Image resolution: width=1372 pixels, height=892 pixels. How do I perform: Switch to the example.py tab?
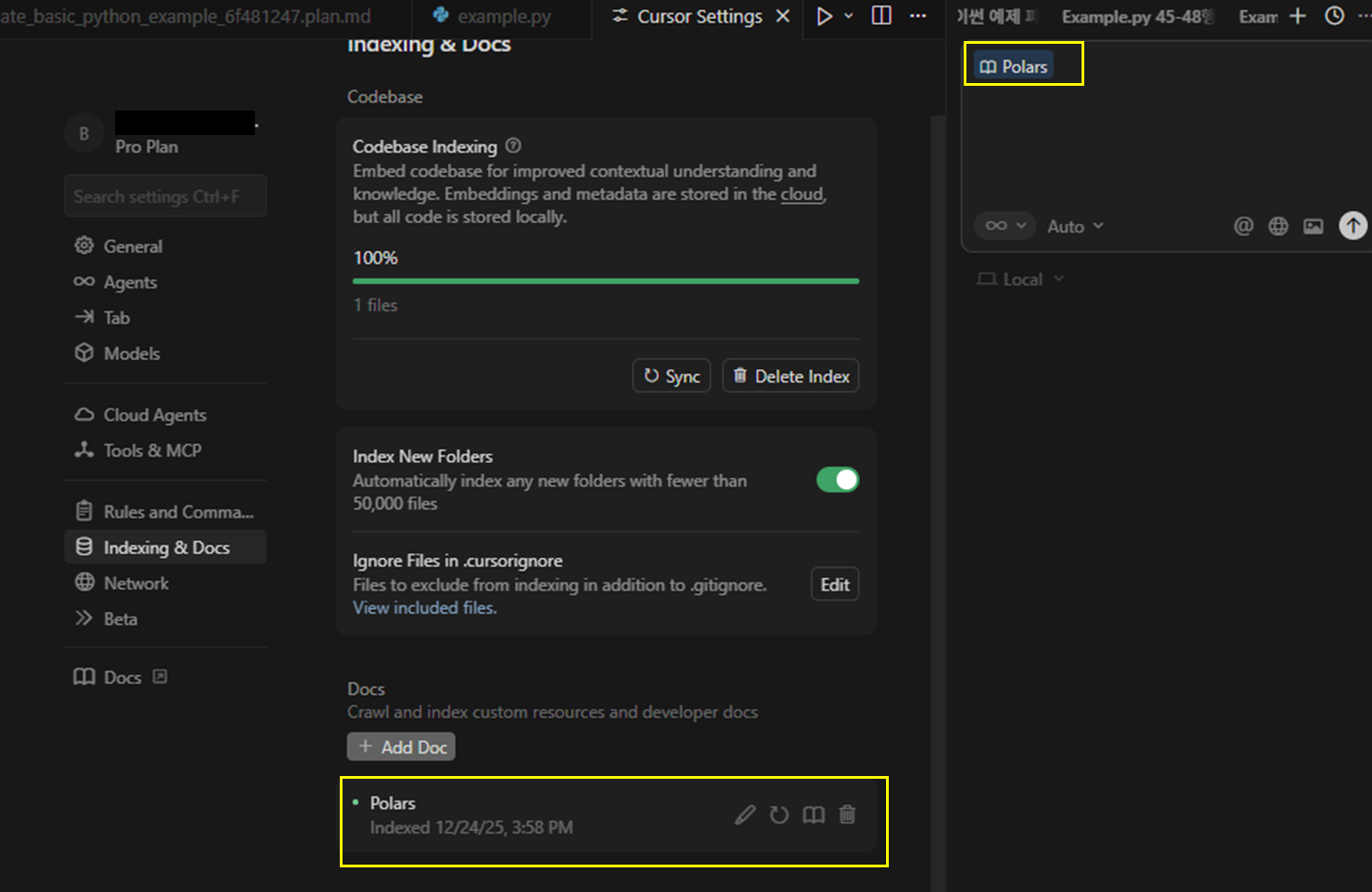[x=492, y=16]
